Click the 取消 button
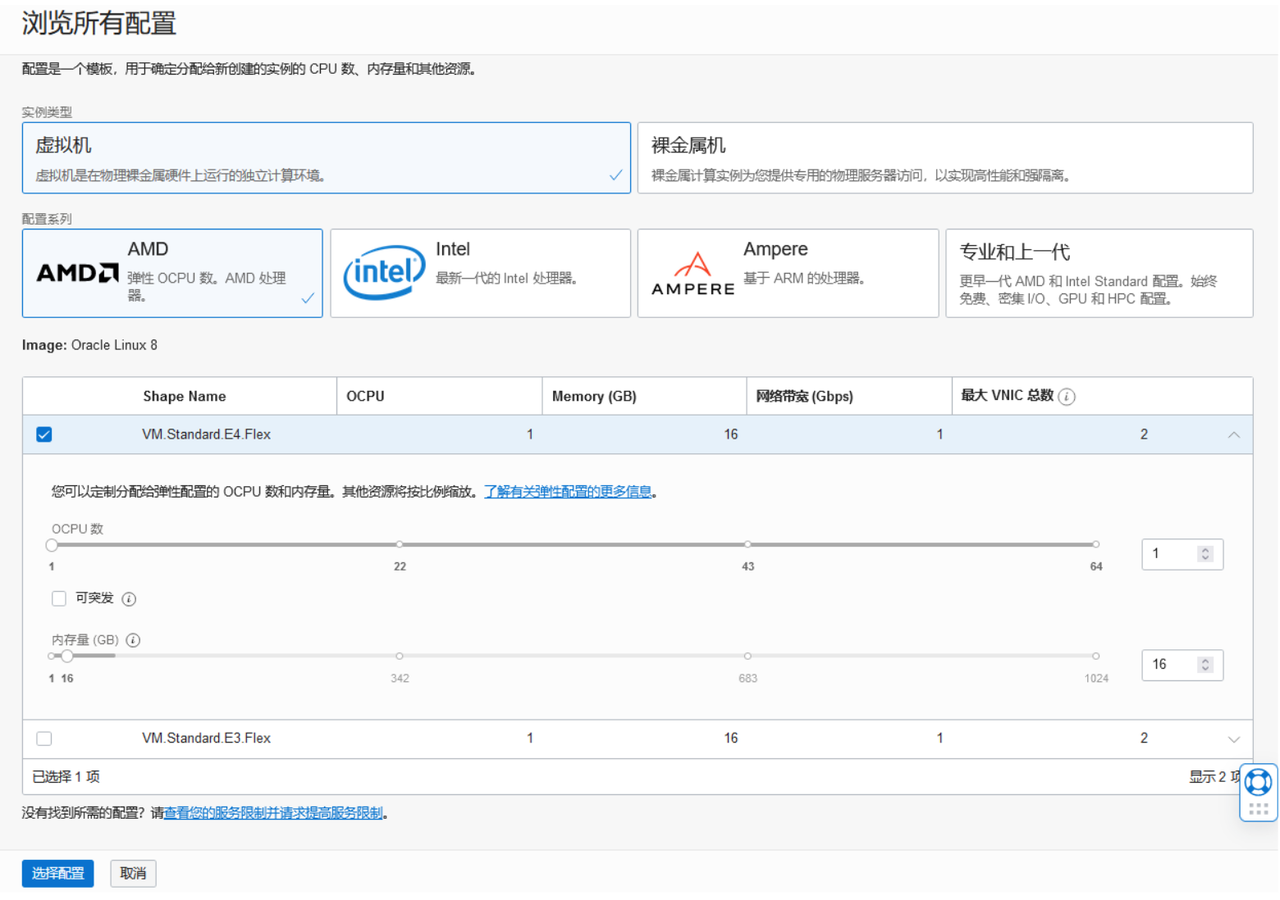 [x=133, y=873]
